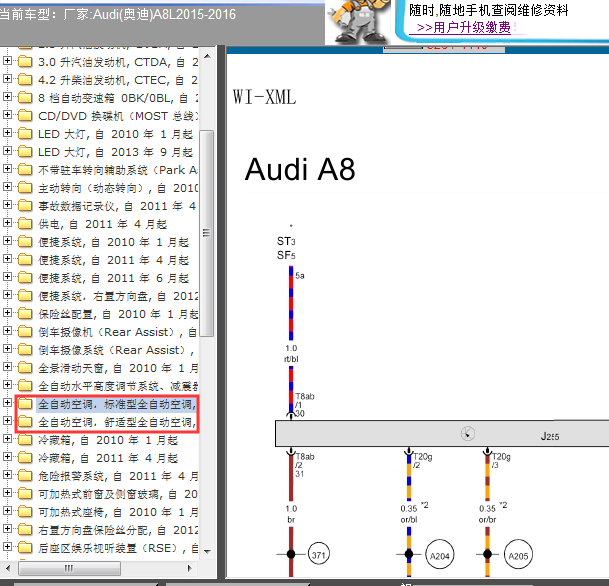Select 全自动空调，舒适型全自动空调 tree item
The height and width of the screenshot is (586, 609).
pos(117,422)
